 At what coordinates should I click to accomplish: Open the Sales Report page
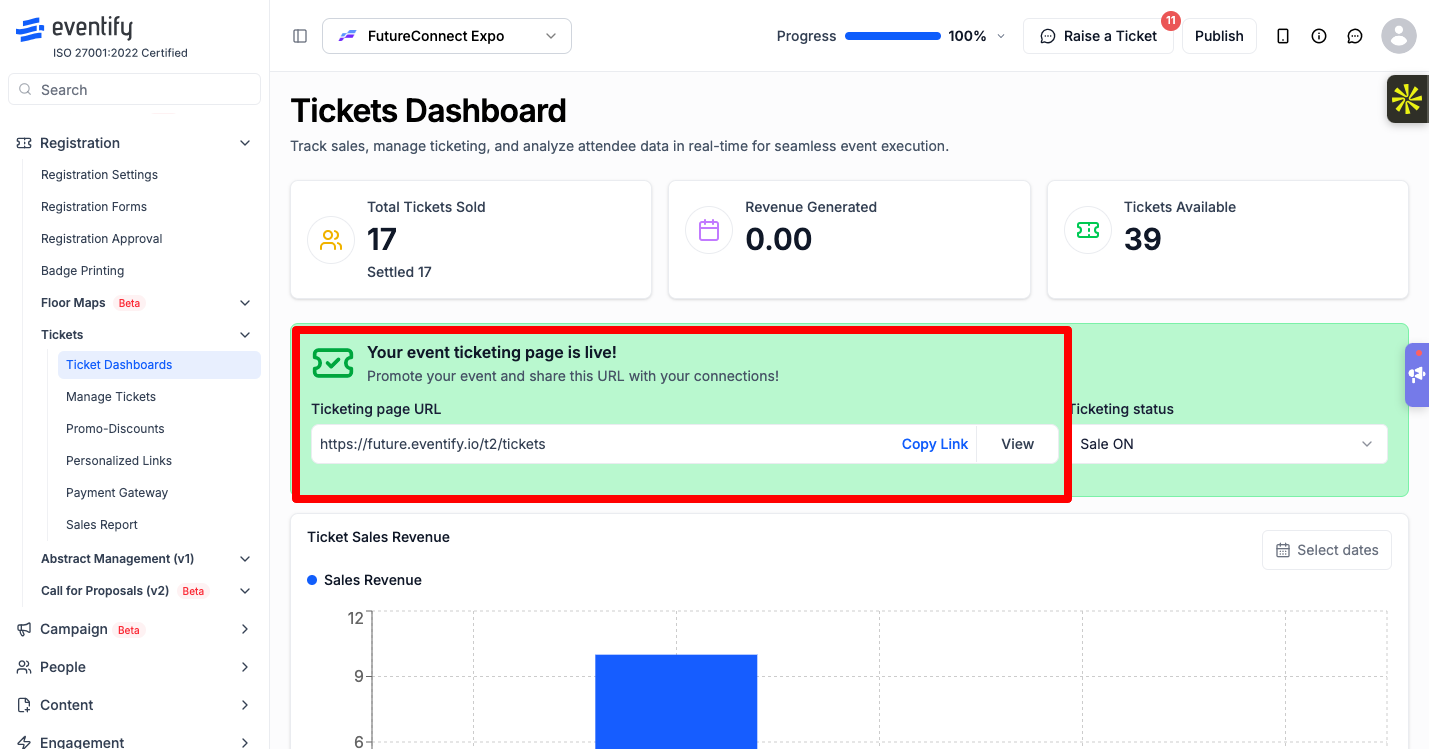(x=102, y=525)
